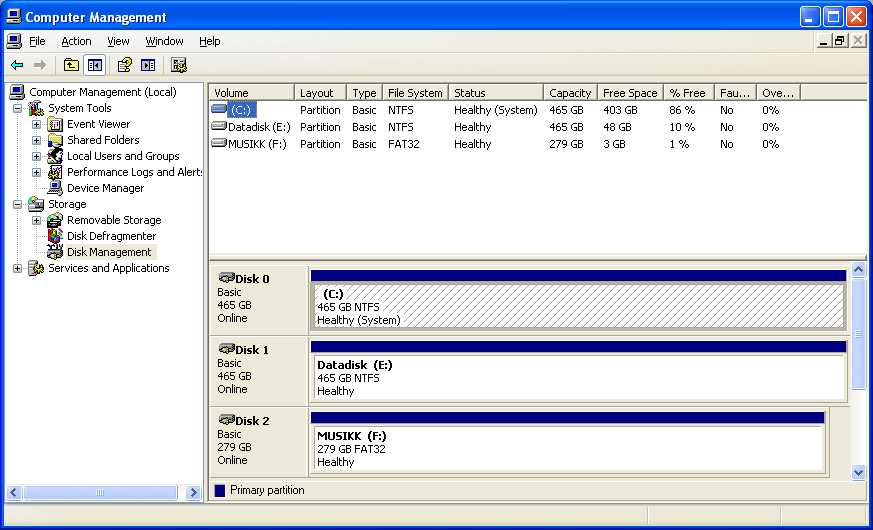Click the Help toolbar icon with question mark
873x530 pixels.
coord(125,66)
